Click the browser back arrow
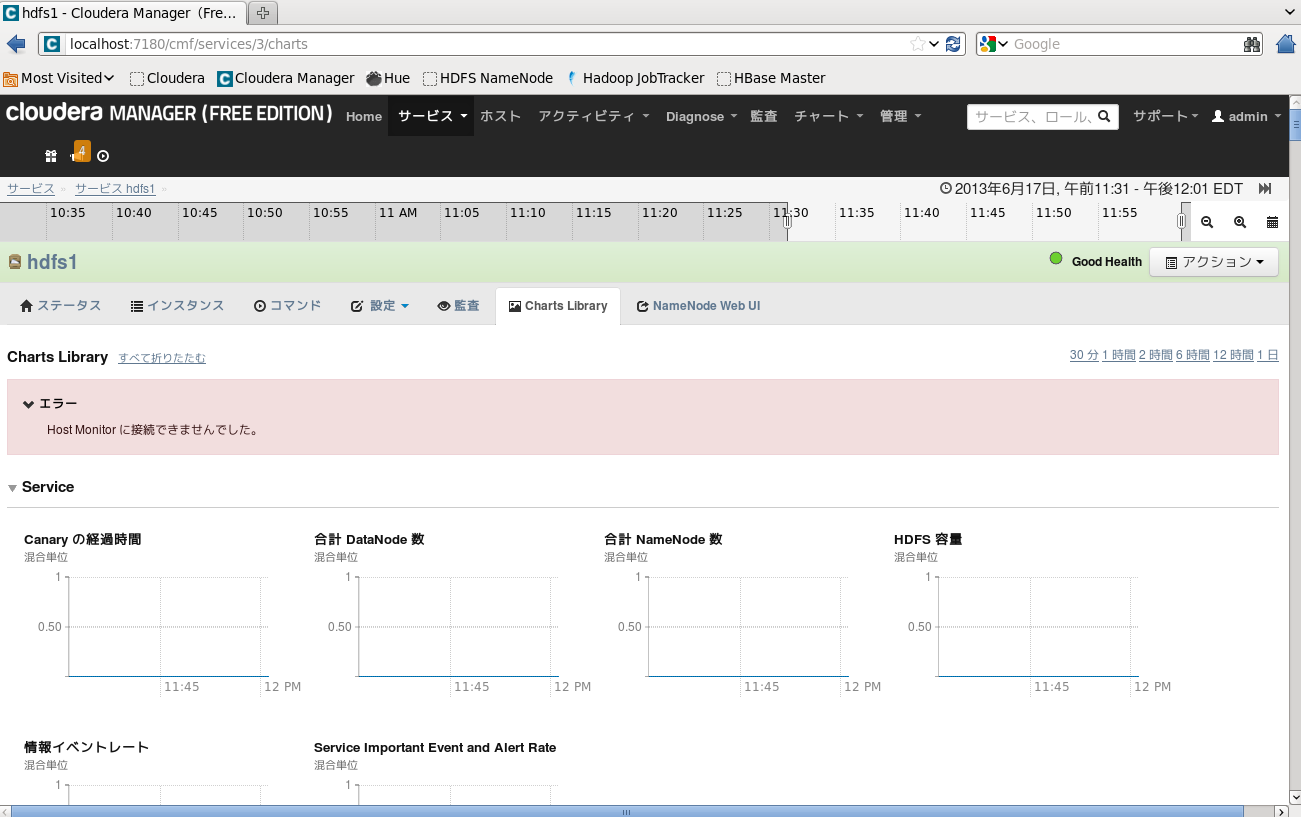This screenshot has width=1301, height=817. (16, 44)
